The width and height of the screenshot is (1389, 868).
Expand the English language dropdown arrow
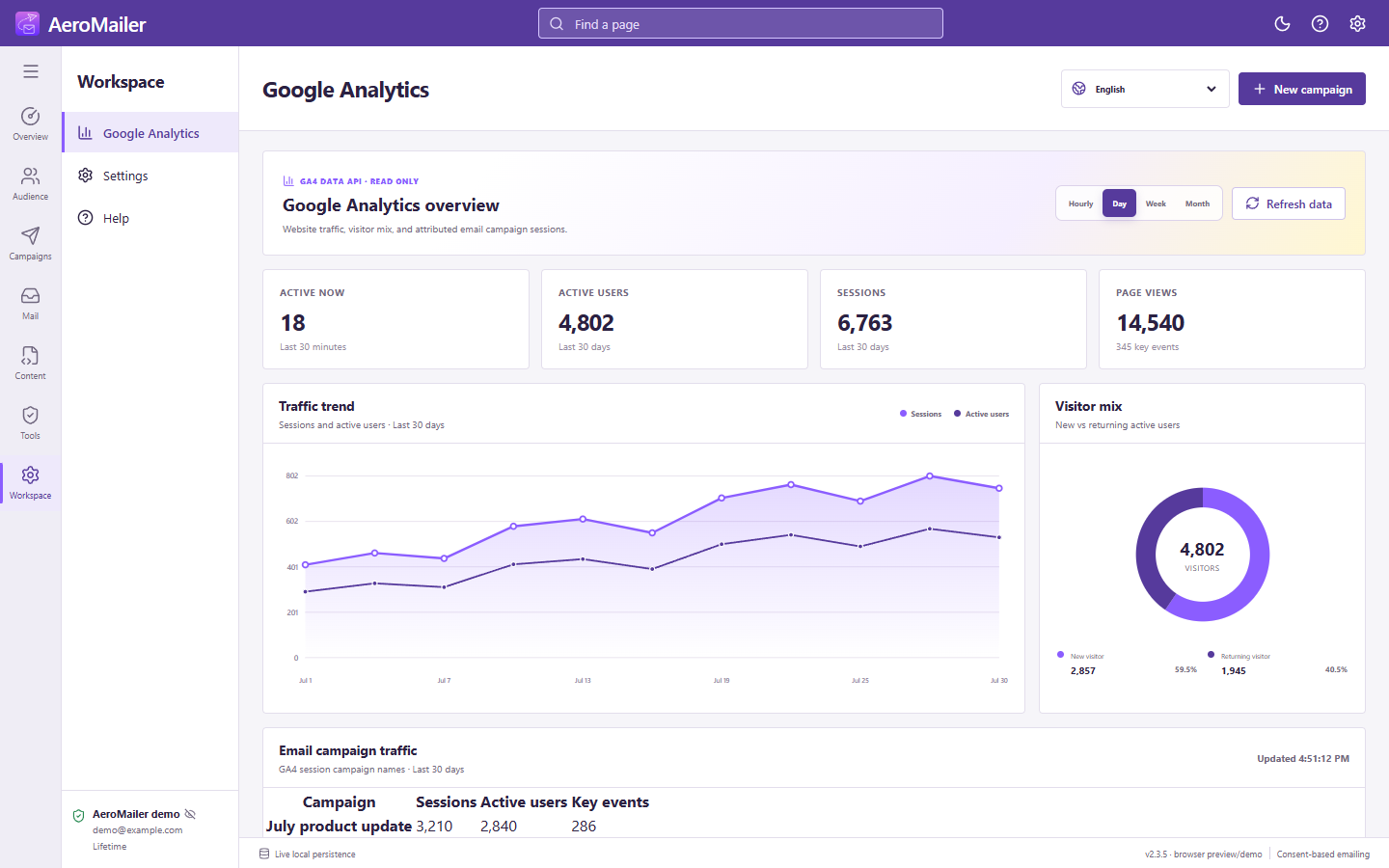[x=1212, y=89]
